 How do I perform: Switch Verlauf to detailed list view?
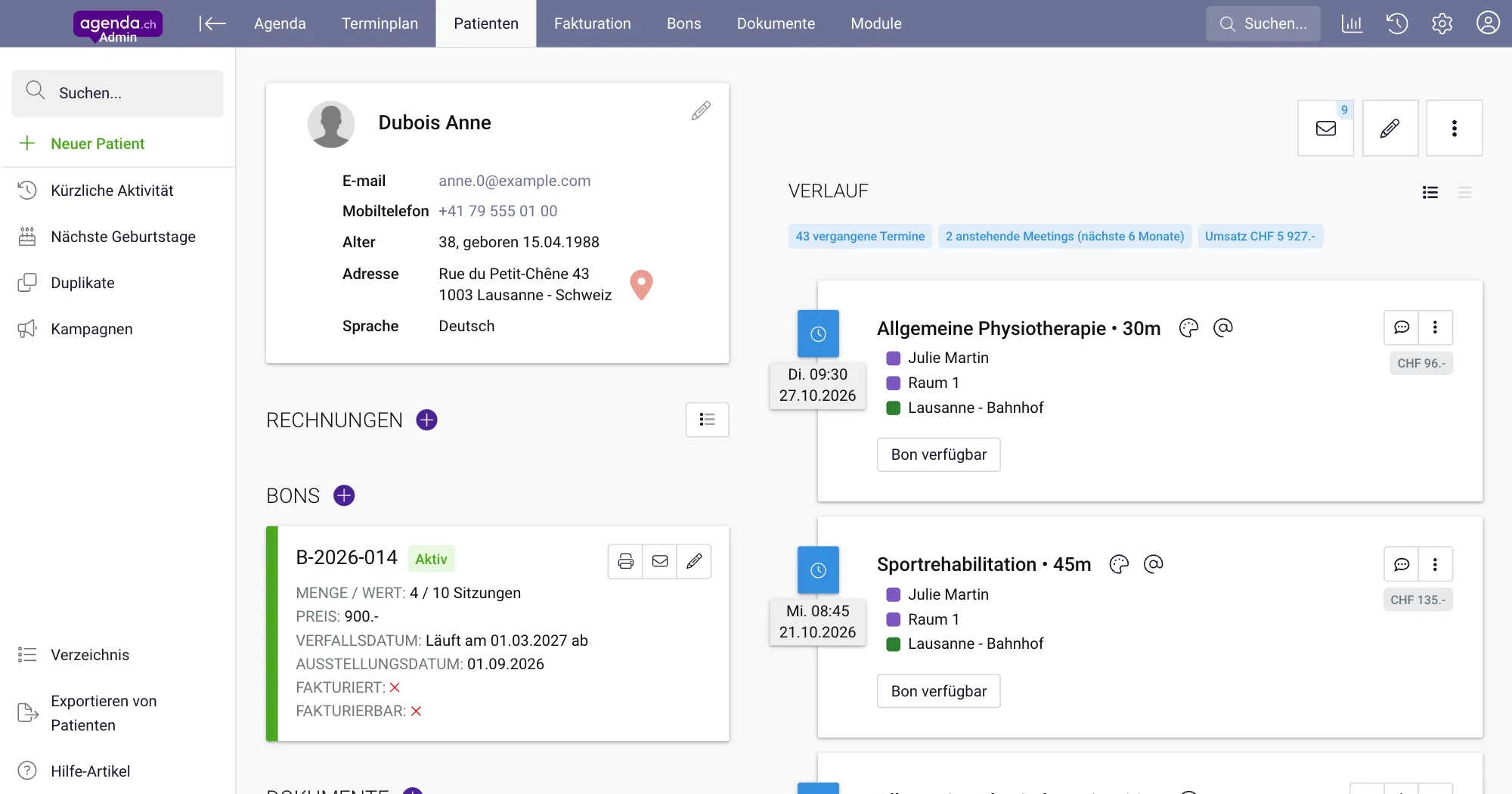point(1430,193)
